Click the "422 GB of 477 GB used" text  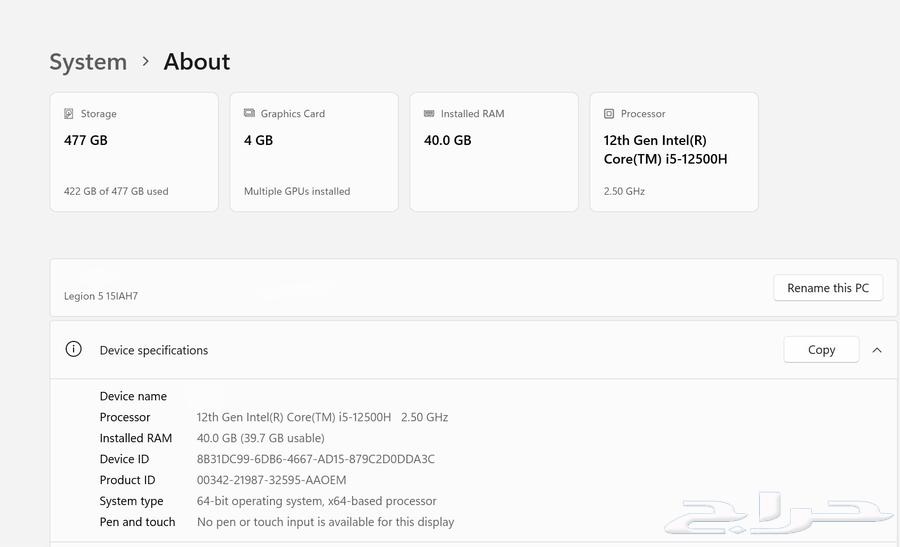coord(116,191)
